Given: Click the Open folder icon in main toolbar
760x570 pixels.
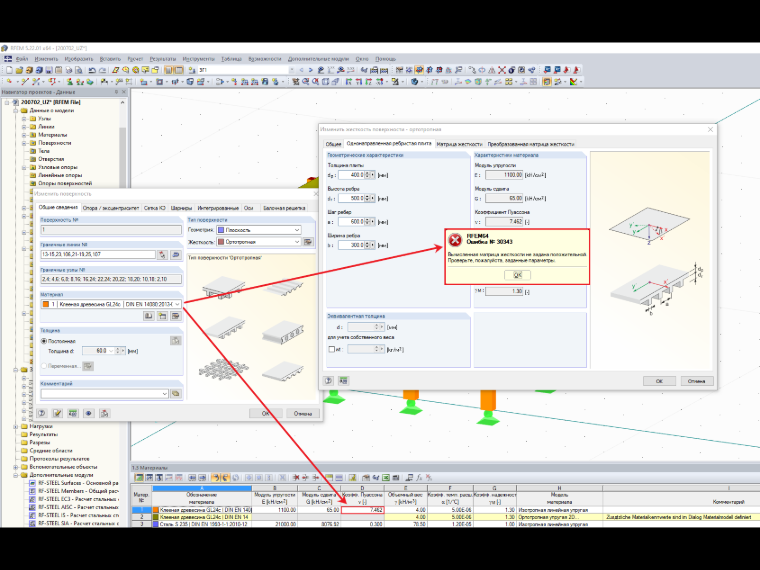Looking at the screenshot, I should [x=19, y=70].
